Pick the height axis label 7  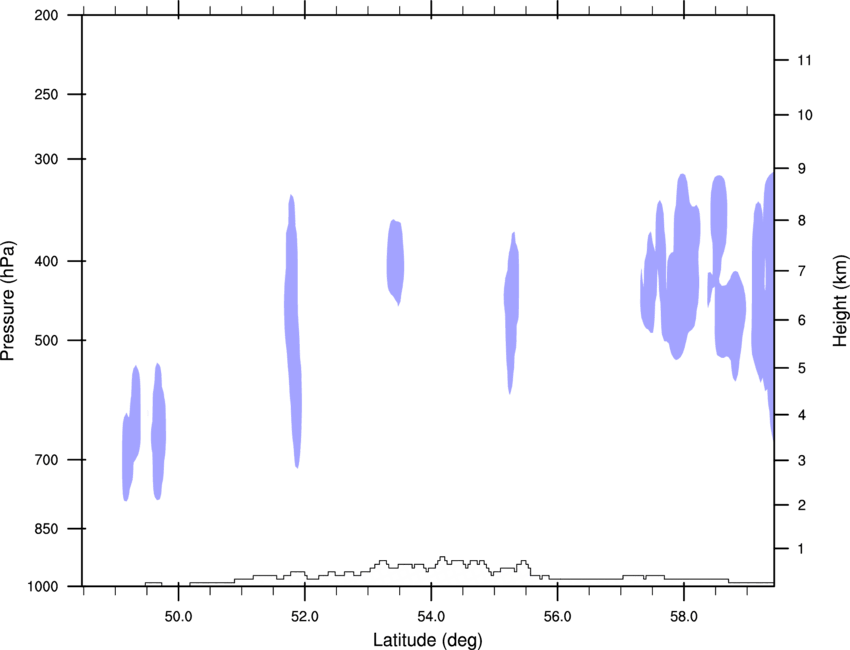point(802,271)
